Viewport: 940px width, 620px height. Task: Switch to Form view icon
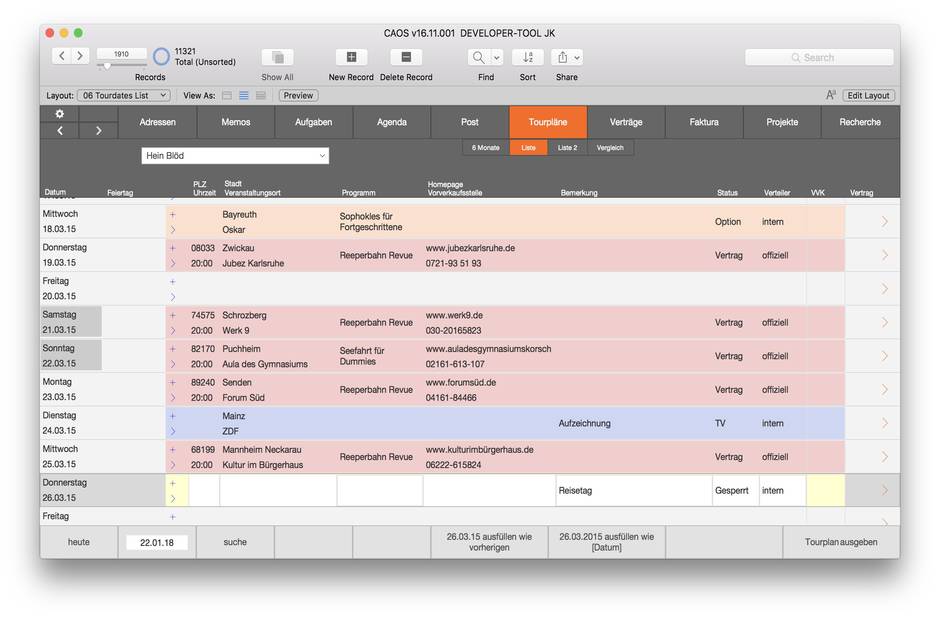click(x=227, y=95)
